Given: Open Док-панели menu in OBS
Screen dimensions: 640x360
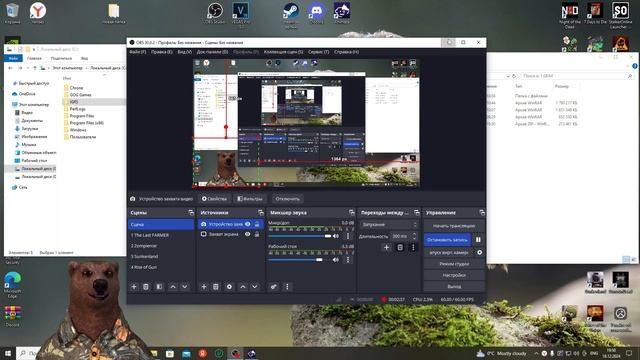Looking at the screenshot, I should (x=212, y=52).
